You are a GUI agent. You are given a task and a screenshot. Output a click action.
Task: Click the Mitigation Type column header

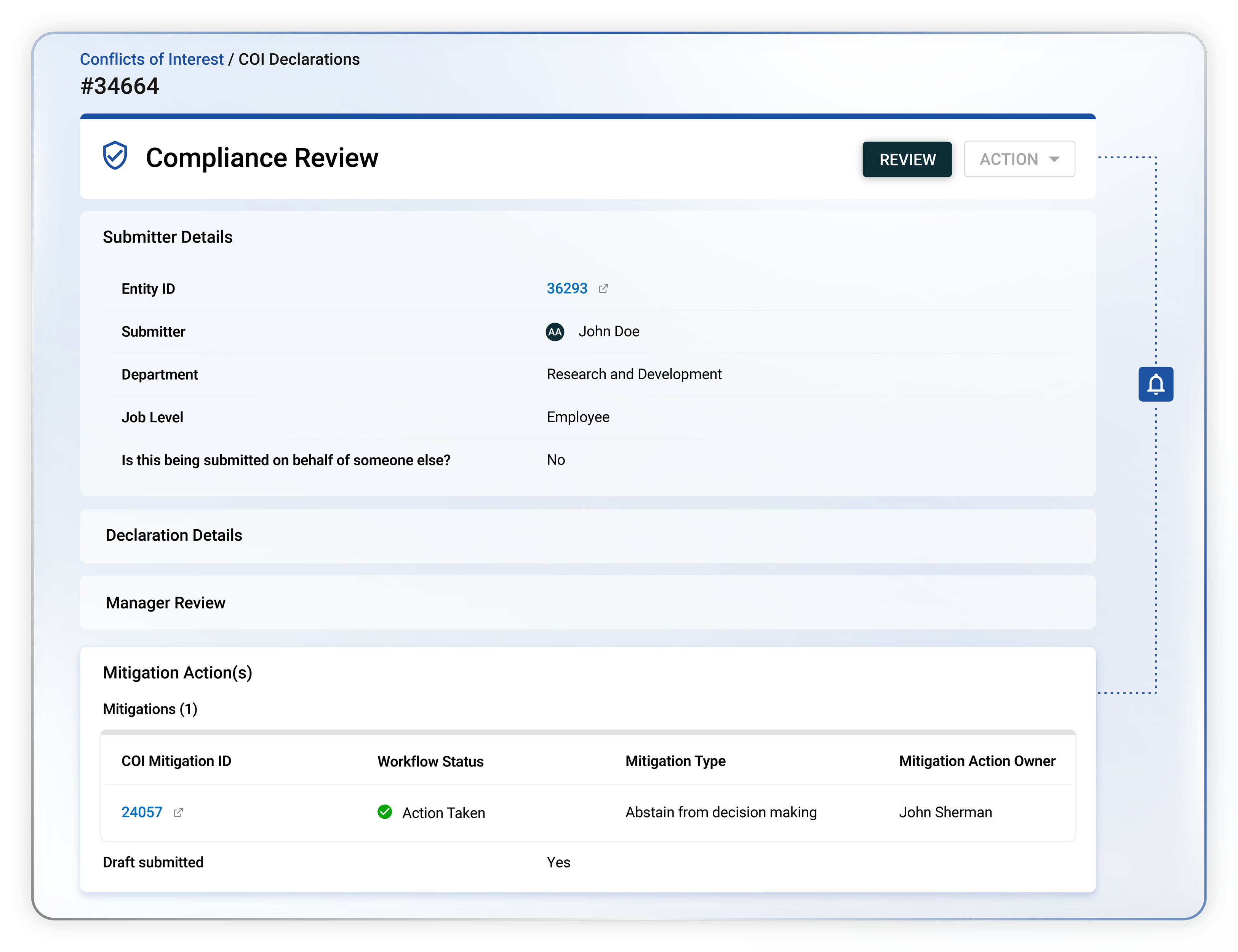675,761
